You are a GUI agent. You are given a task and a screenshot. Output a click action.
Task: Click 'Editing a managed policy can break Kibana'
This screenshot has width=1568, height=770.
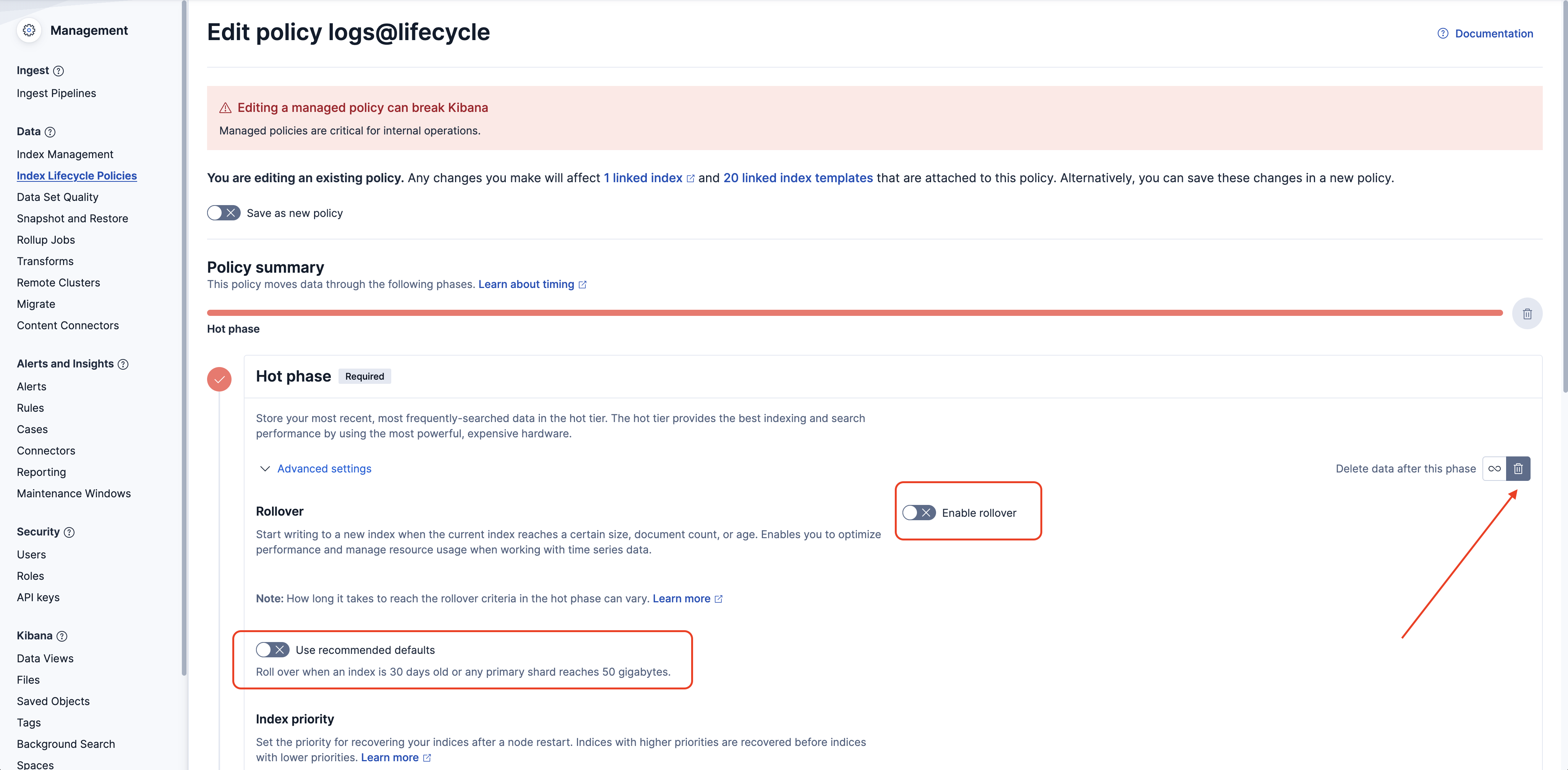(x=363, y=108)
